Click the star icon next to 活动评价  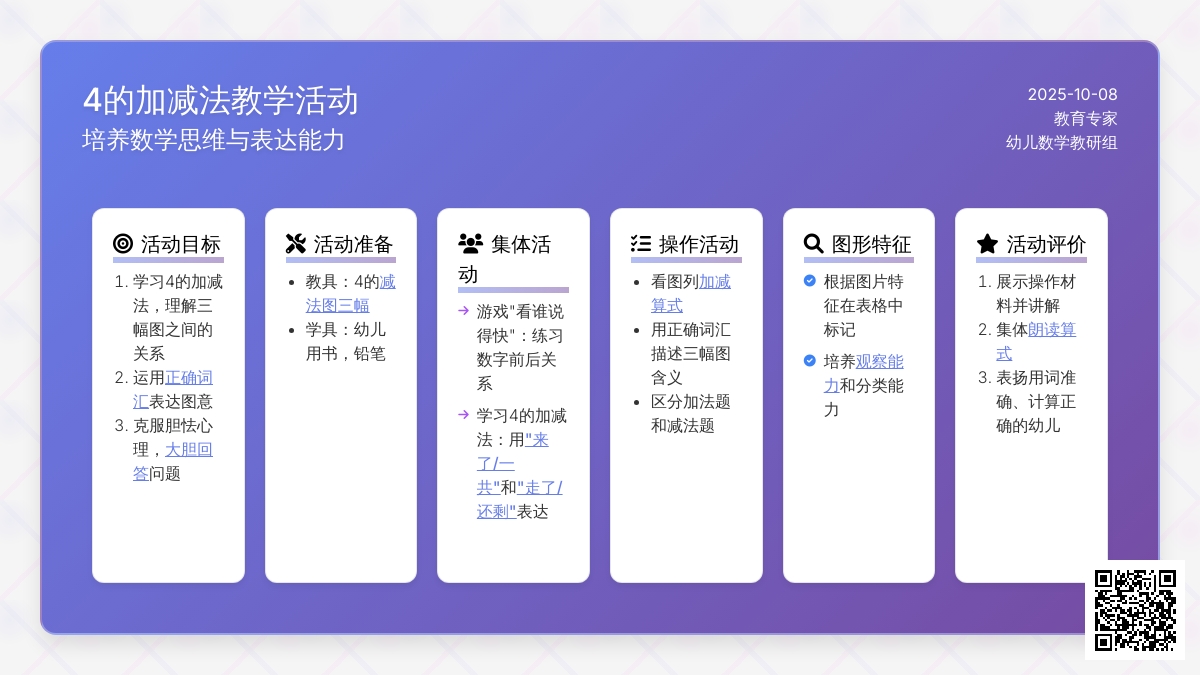pos(986,241)
